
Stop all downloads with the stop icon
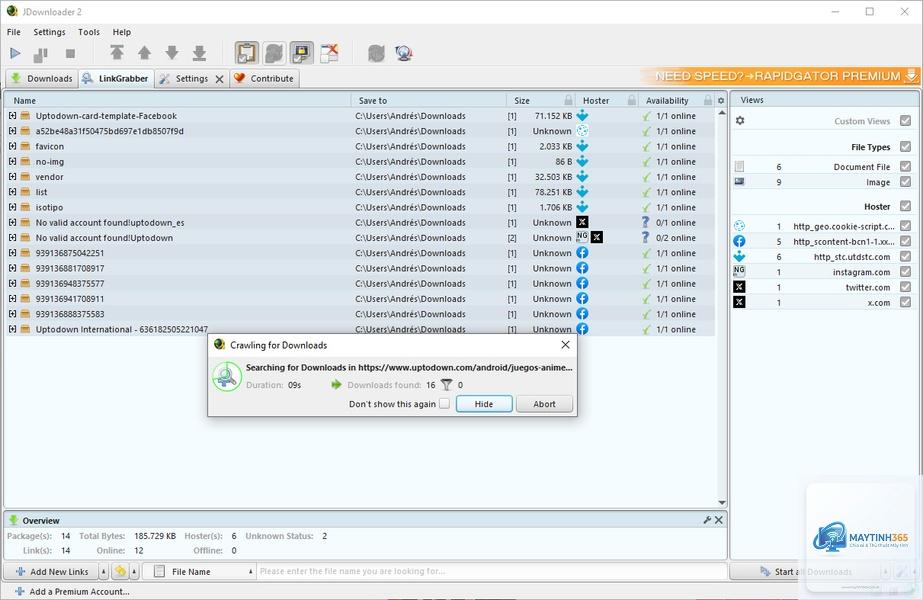click(x=70, y=54)
